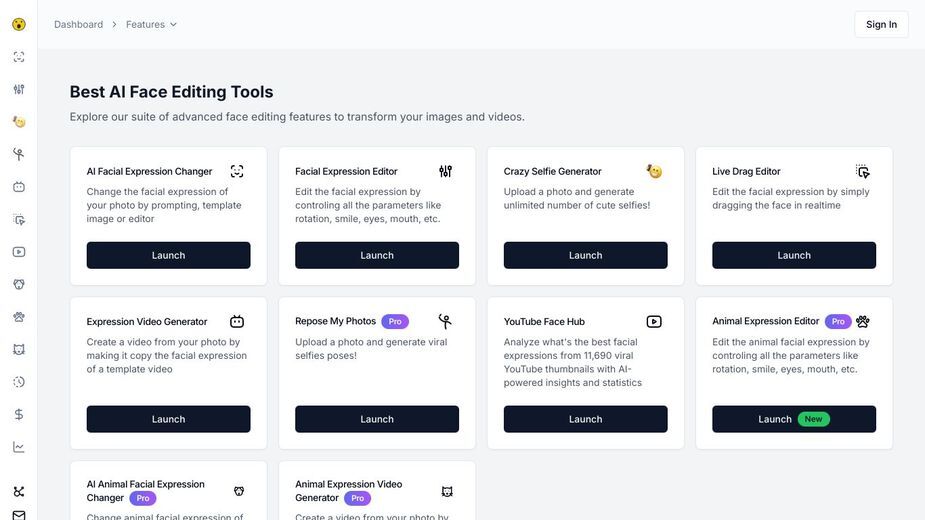Image resolution: width=925 pixels, height=520 pixels.
Task: Open the face scan icon in sidebar
Action: point(19,57)
